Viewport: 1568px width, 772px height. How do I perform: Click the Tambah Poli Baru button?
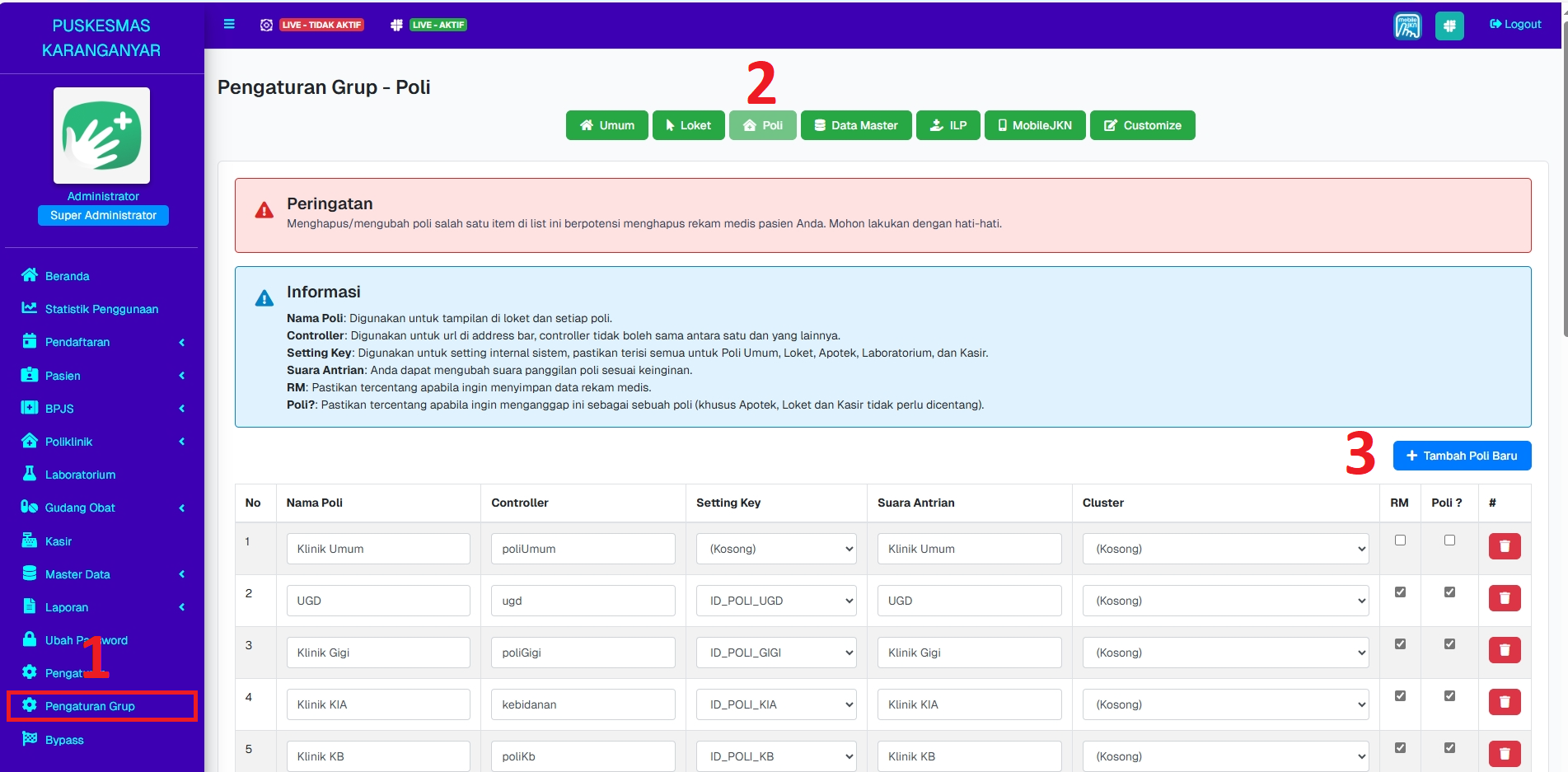tap(1462, 456)
